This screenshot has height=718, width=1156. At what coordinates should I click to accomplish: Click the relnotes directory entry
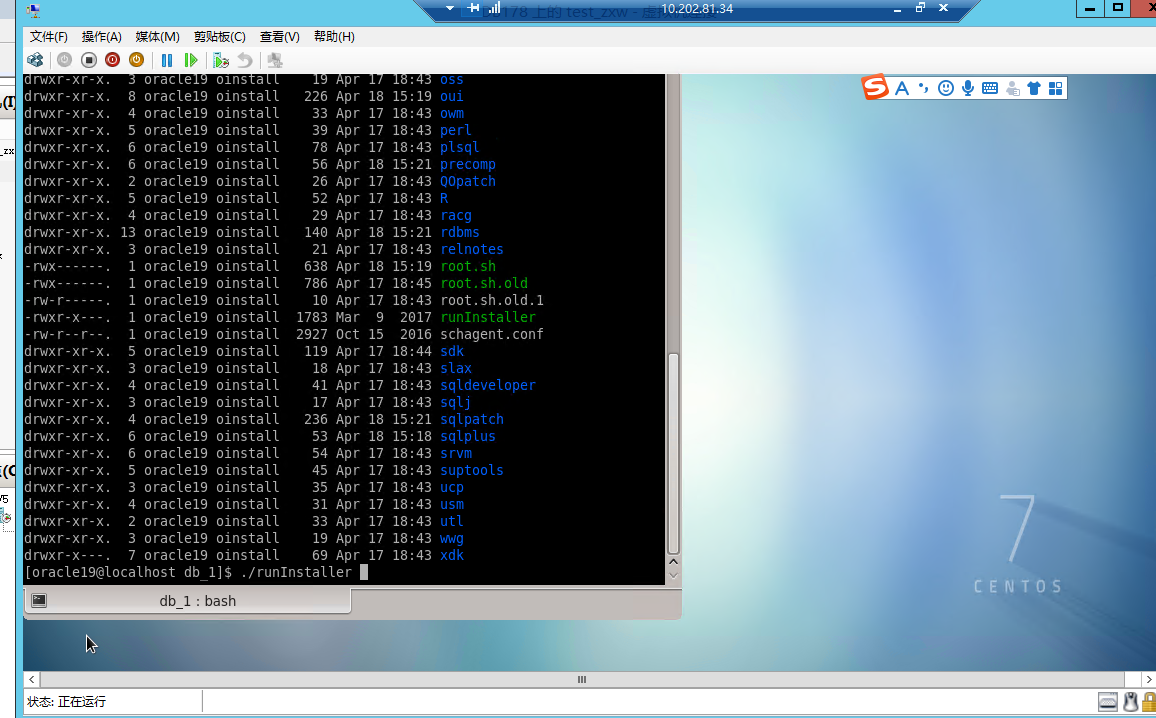coord(472,249)
